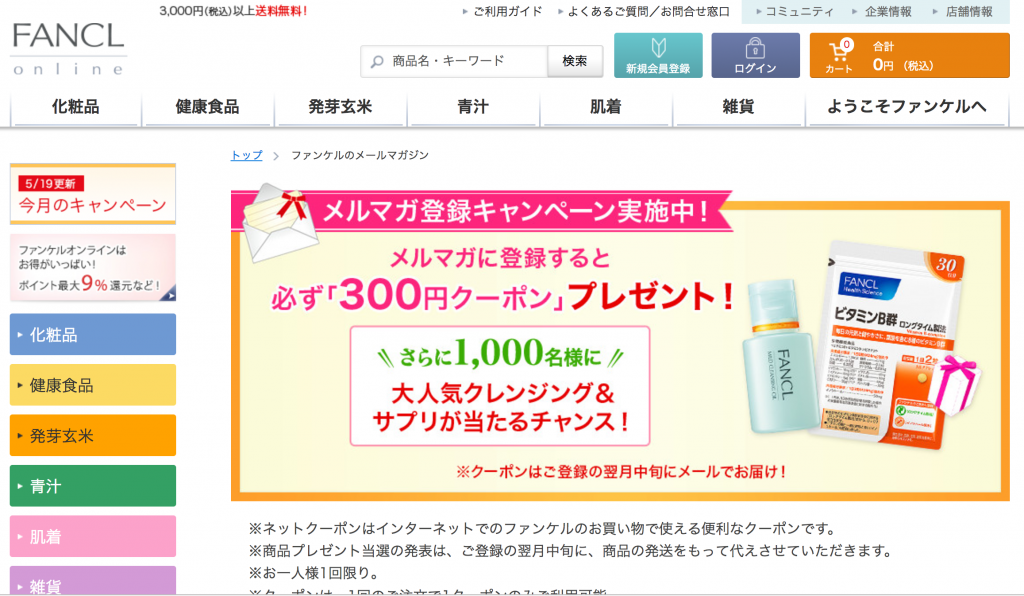
Task: Open the 肌着 top navigation menu
Action: pos(605,107)
